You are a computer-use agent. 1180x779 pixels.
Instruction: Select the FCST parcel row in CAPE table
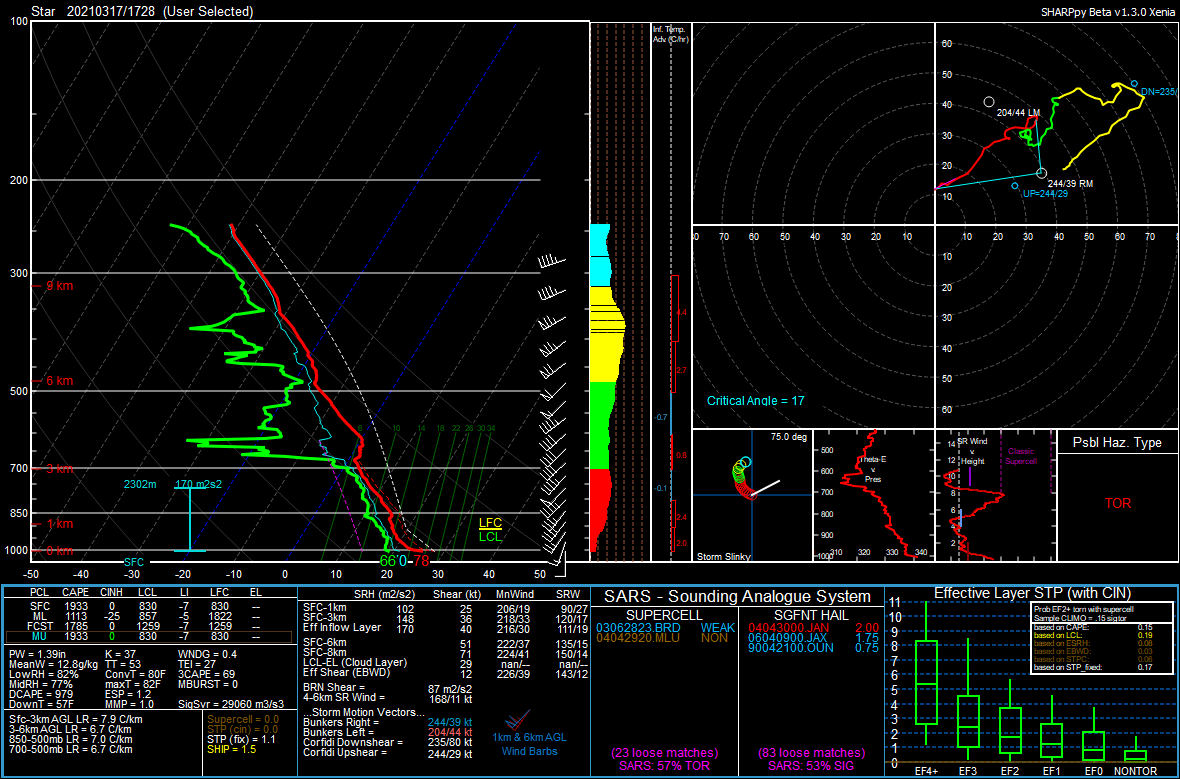pos(149,625)
